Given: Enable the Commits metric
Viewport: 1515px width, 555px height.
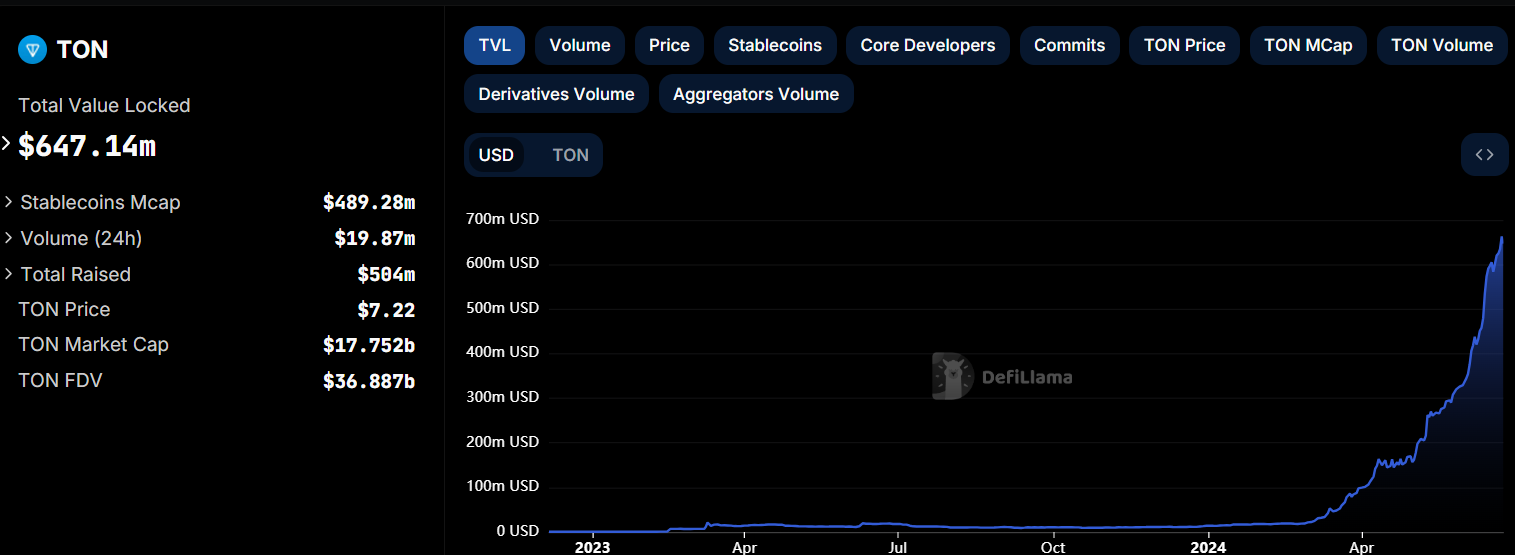Looking at the screenshot, I should (x=1069, y=45).
